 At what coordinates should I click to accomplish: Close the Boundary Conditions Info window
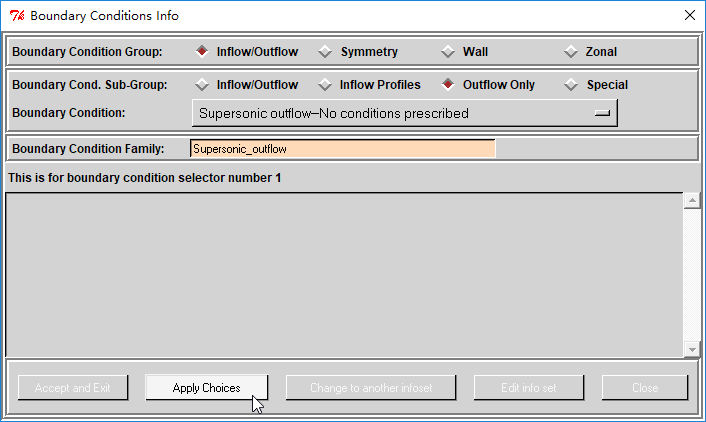click(689, 15)
